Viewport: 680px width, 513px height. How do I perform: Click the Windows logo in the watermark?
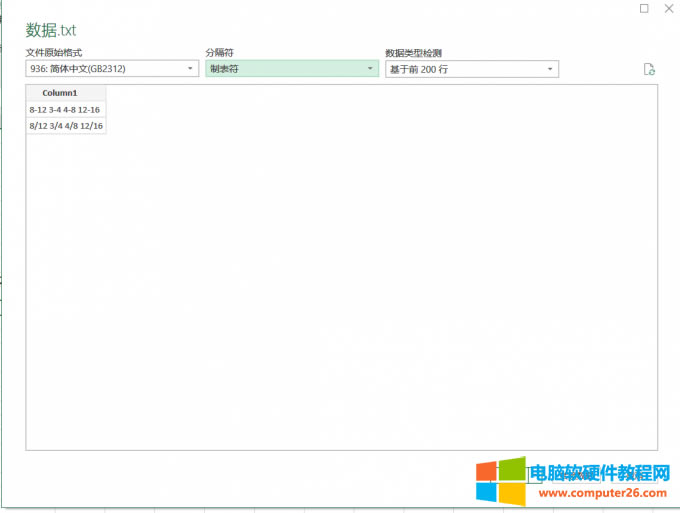tap(499, 482)
